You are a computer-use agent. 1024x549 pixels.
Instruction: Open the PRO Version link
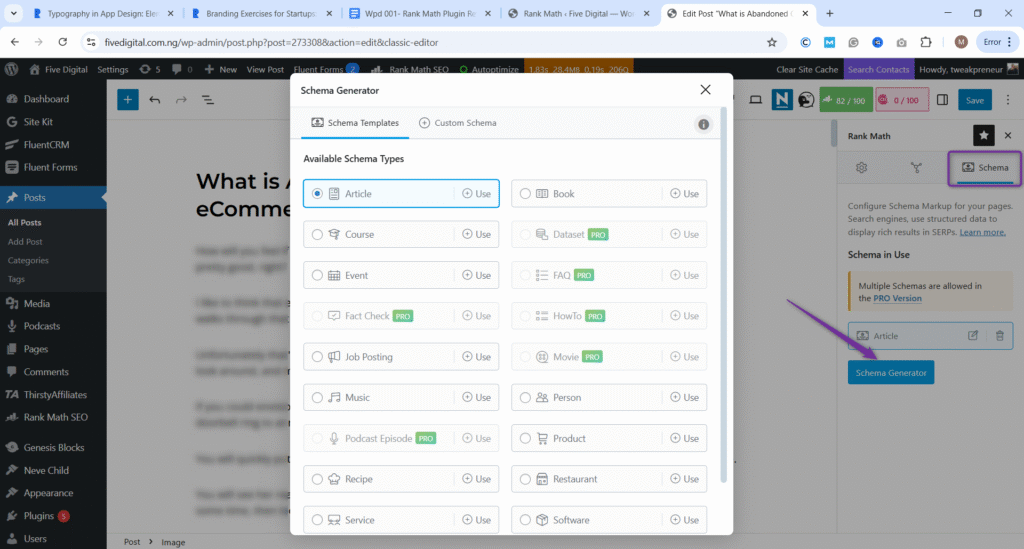pos(897,298)
